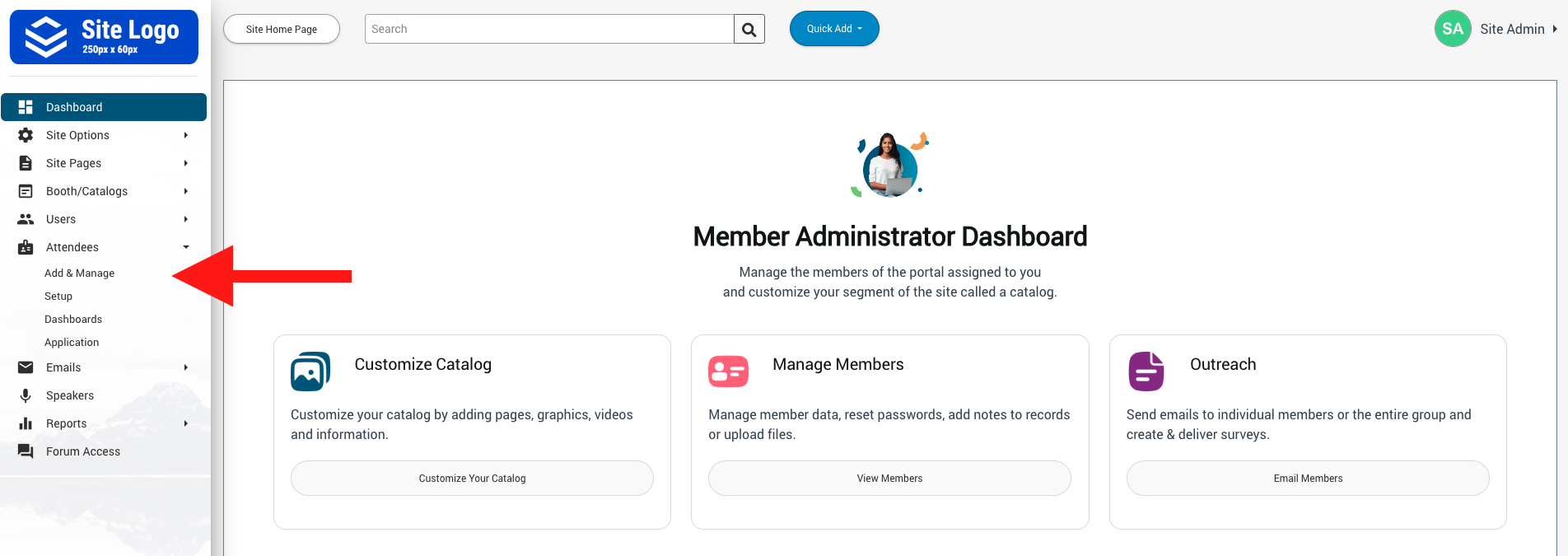Click the Reports bar chart icon

point(26,423)
